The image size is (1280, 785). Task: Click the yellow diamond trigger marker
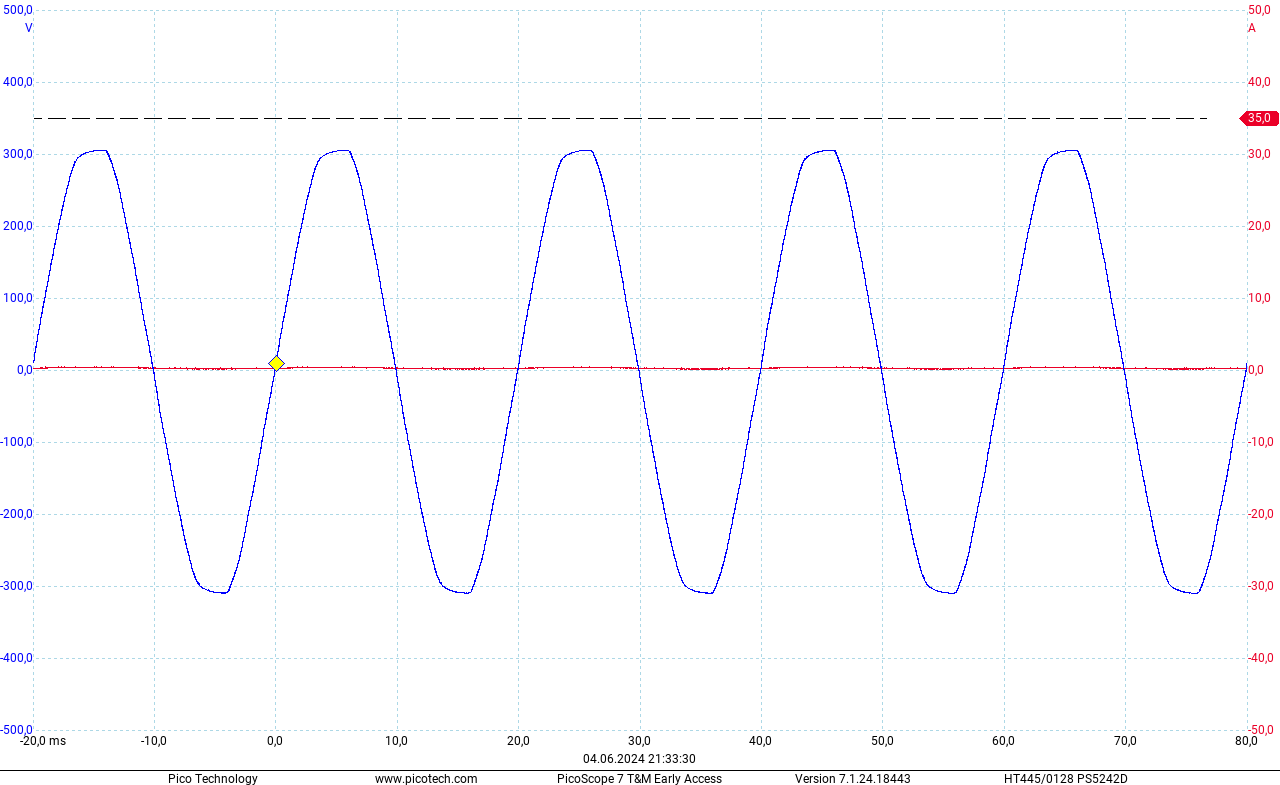click(276, 363)
